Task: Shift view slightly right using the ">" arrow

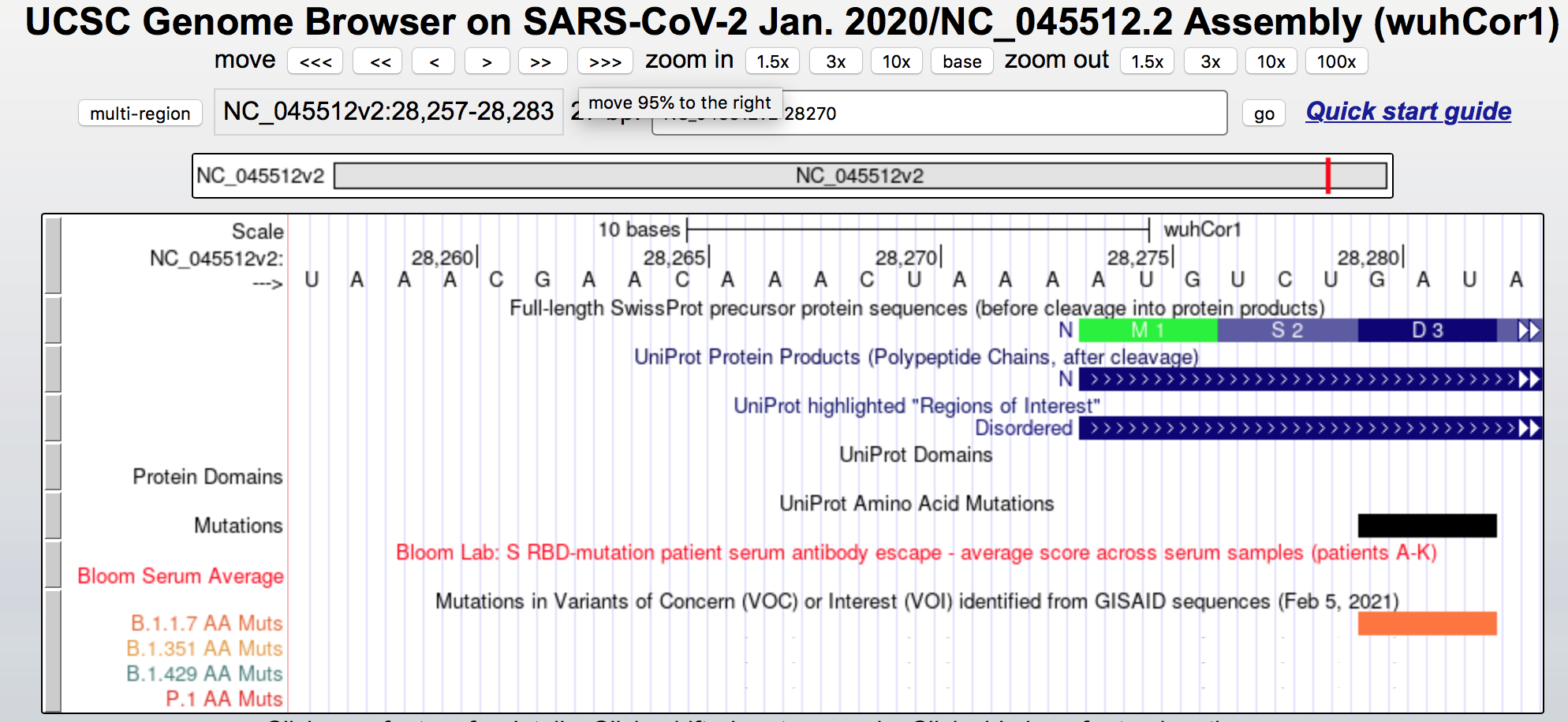Action: point(487,61)
